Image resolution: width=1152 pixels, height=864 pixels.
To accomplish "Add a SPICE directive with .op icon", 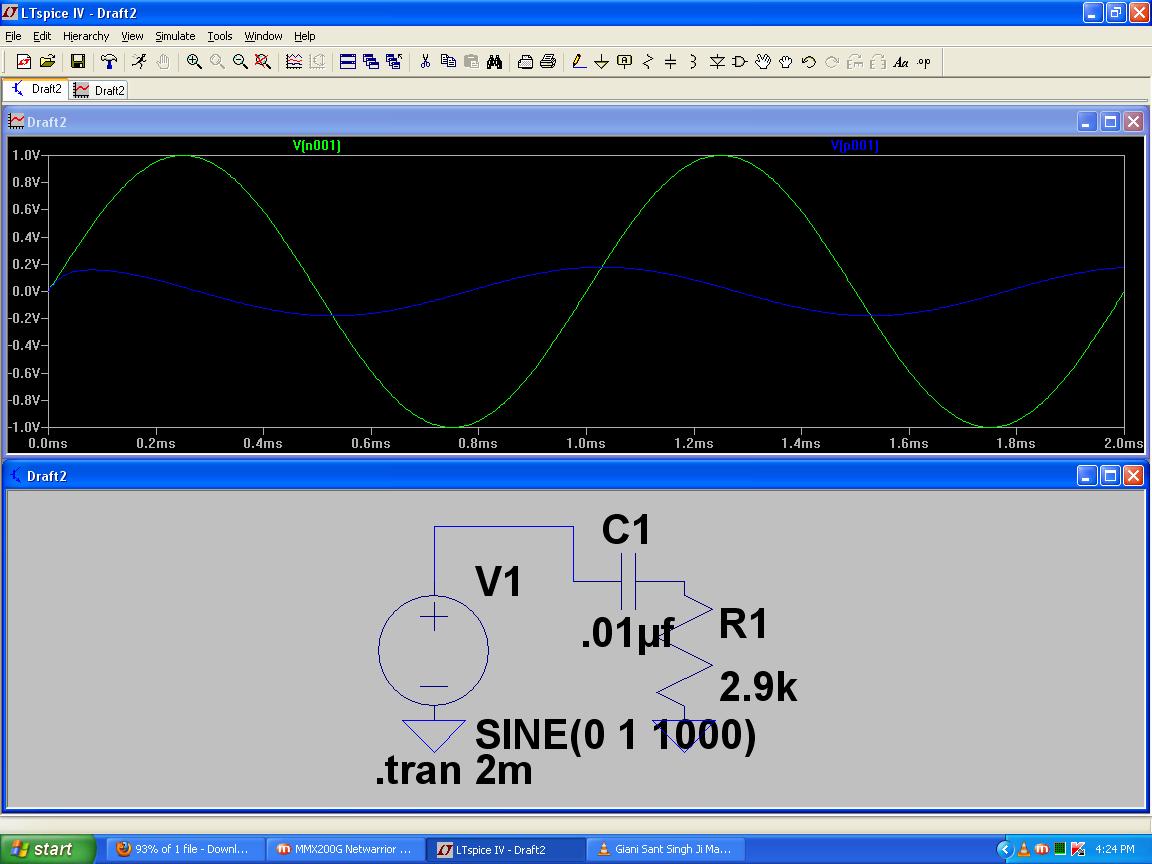I will click(924, 62).
